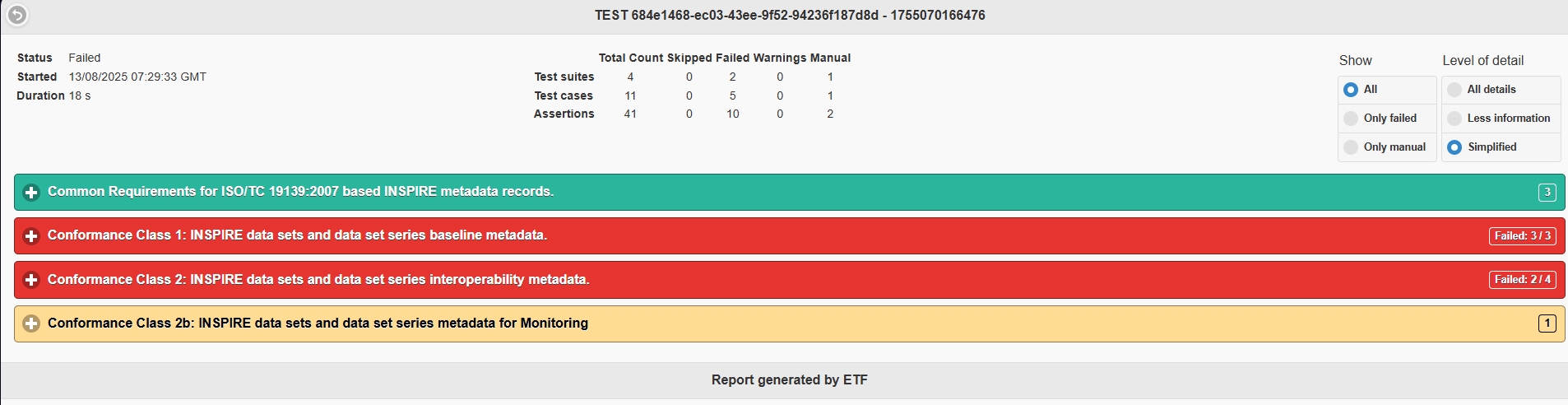The height and width of the screenshot is (405, 1568).
Task: Expand Common Requirements section plus icon
Action: coord(31,192)
